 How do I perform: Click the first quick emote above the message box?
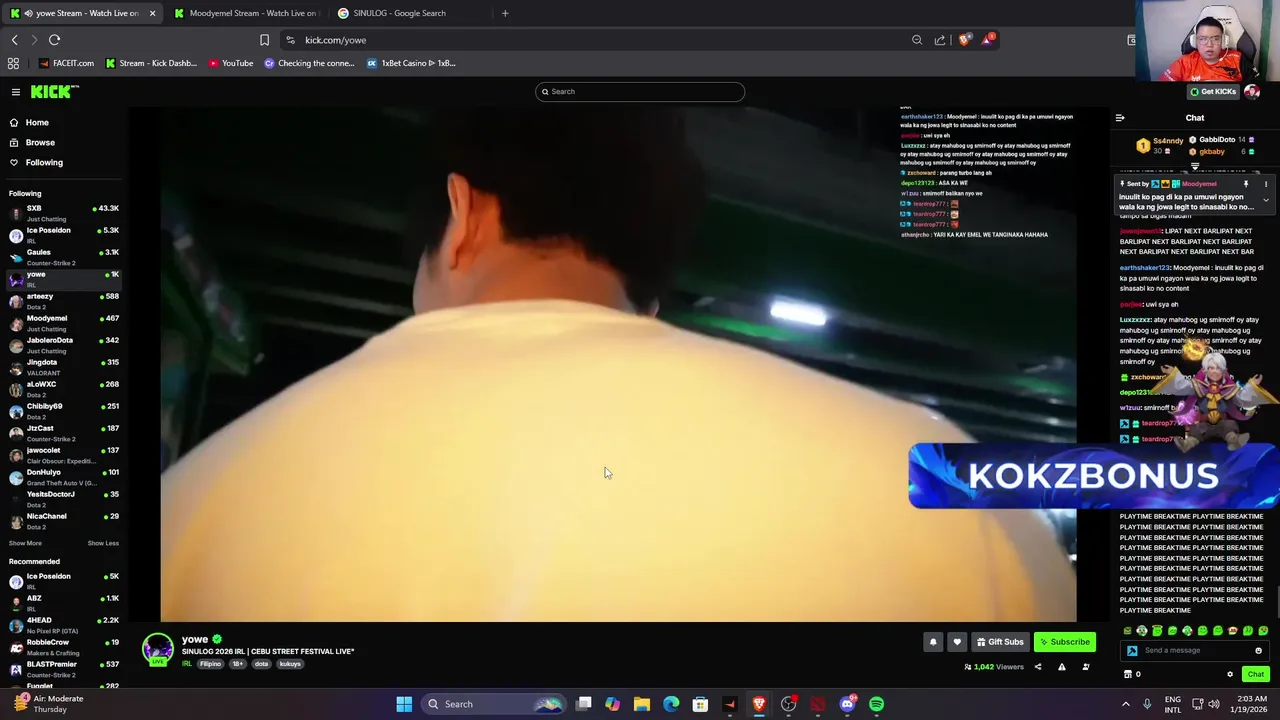coord(1127,631)
